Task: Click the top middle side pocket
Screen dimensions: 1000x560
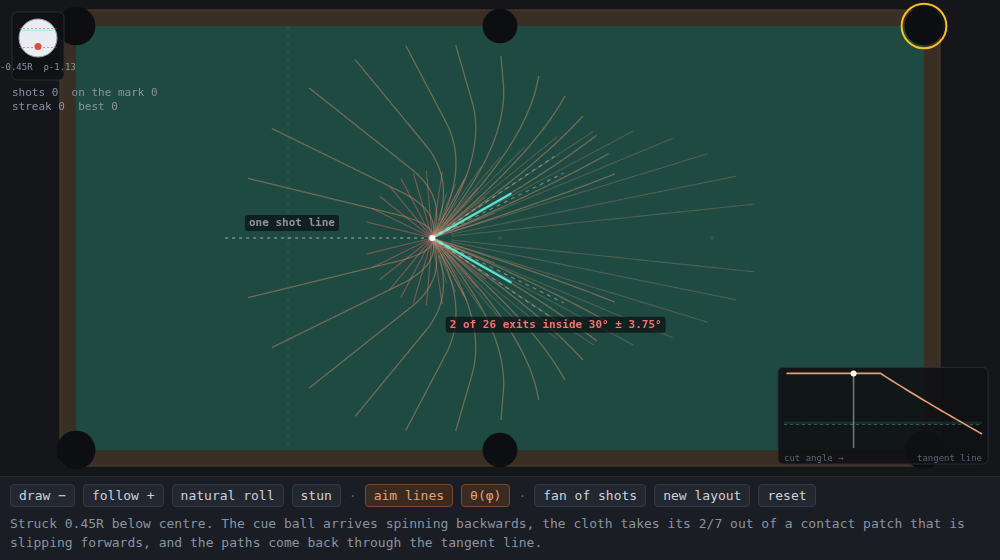Action: pos(499,26)
